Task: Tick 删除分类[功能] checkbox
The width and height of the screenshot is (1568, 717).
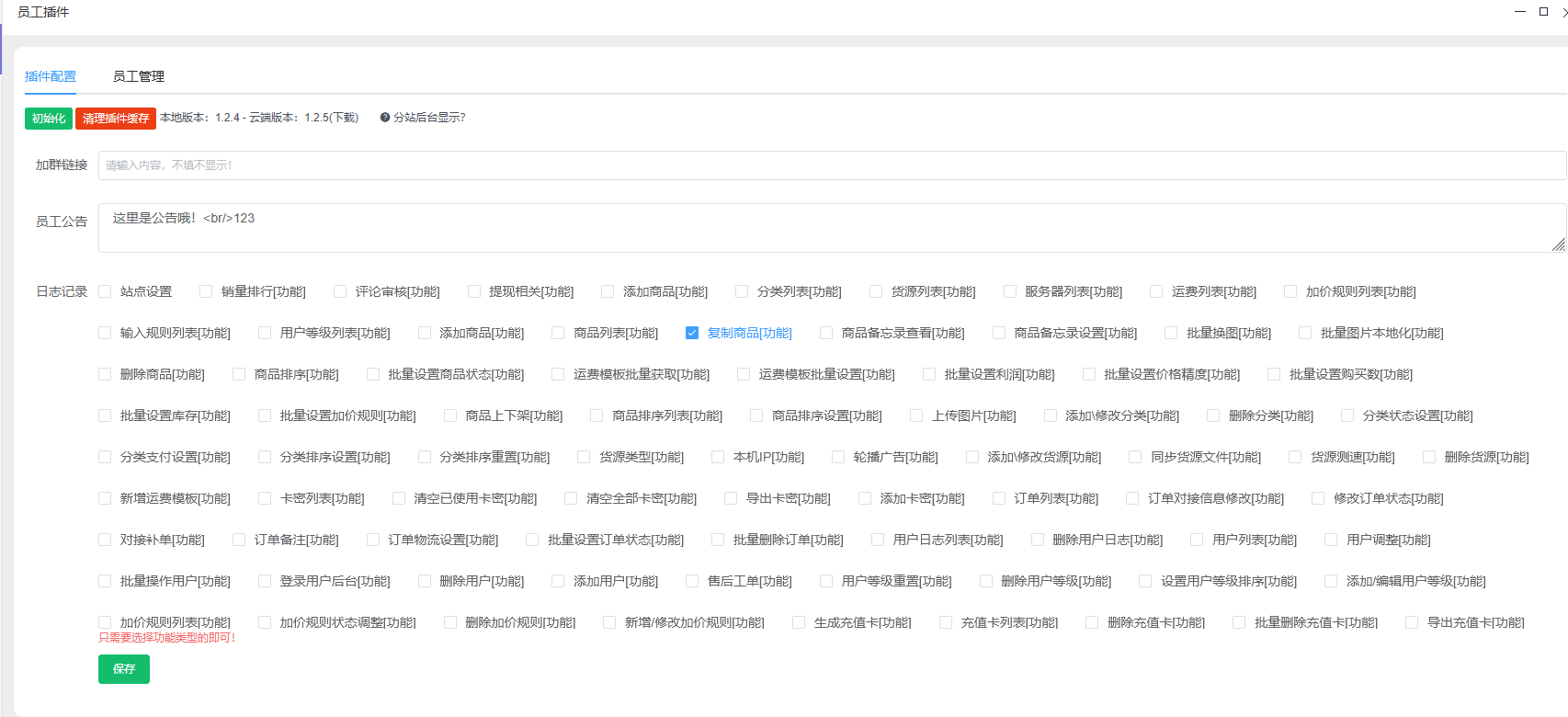Action: click(x=1213, y=415)
